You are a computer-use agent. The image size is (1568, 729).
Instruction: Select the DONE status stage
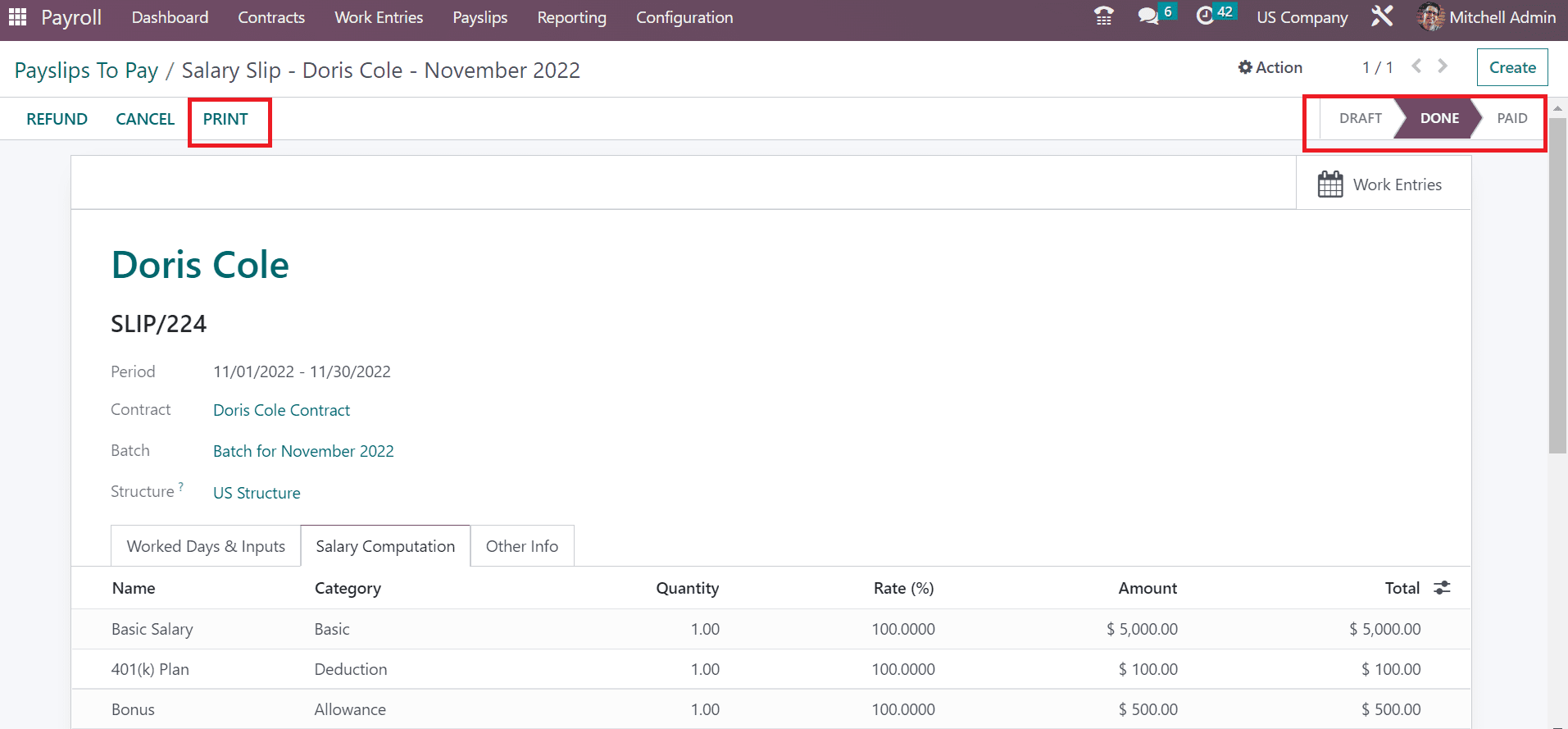pos(1439,118)
